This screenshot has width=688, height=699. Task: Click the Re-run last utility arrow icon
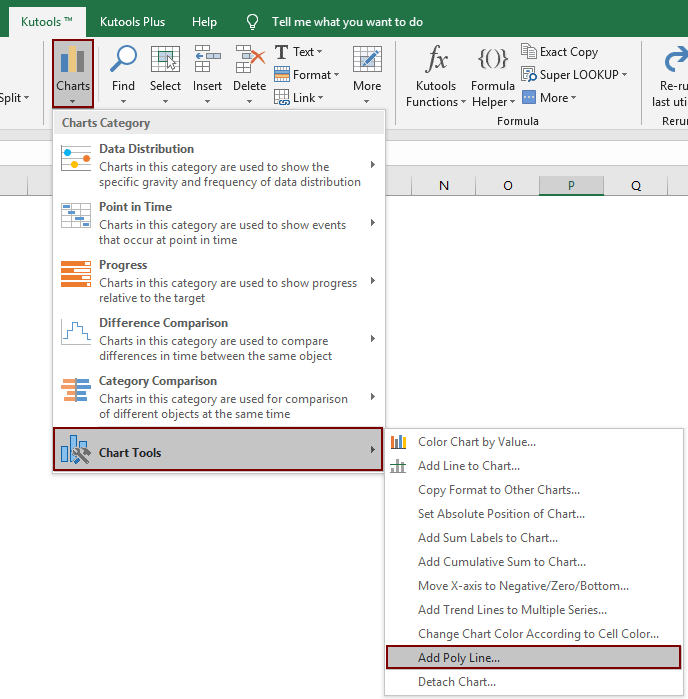point(676,59)
